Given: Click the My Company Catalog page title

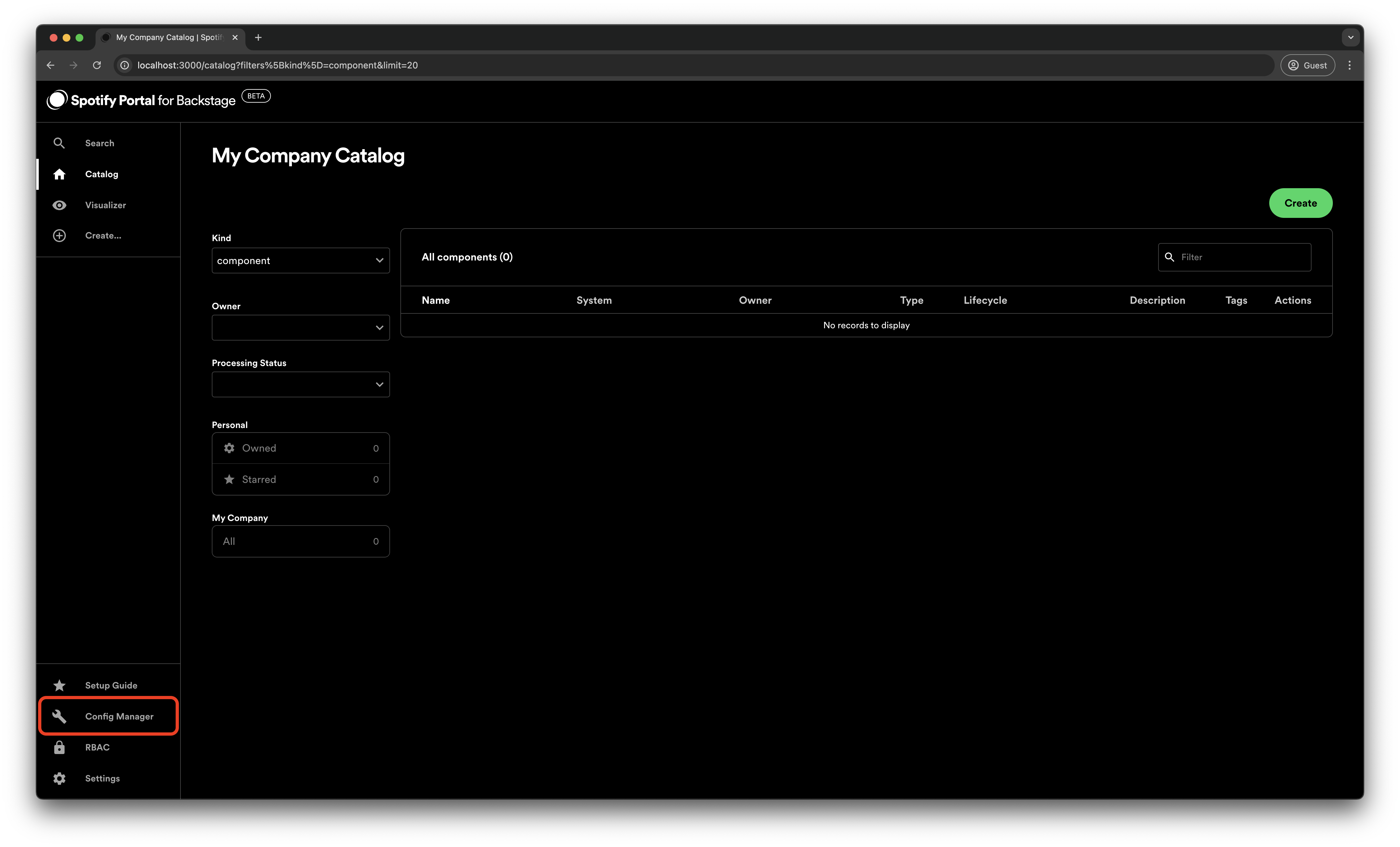Looking at the screenshot, I should tap(308, 156).
